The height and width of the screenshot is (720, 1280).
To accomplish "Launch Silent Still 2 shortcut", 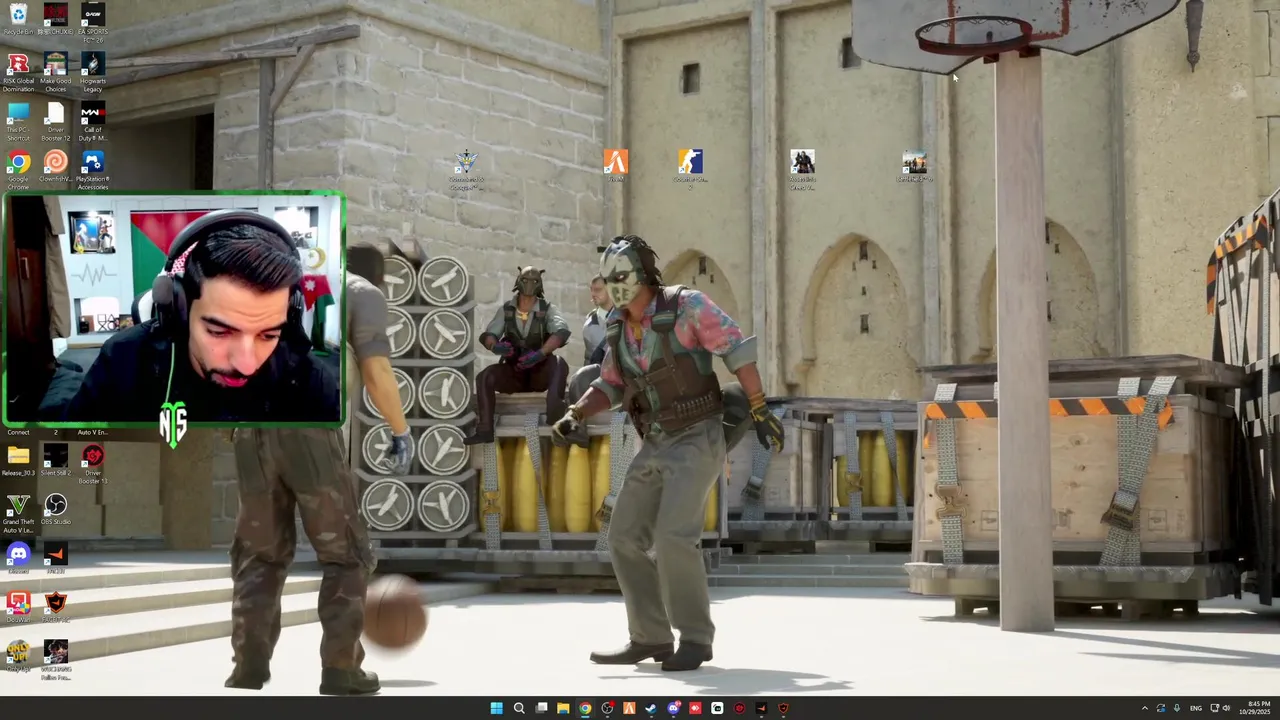I will click(55, 461).
